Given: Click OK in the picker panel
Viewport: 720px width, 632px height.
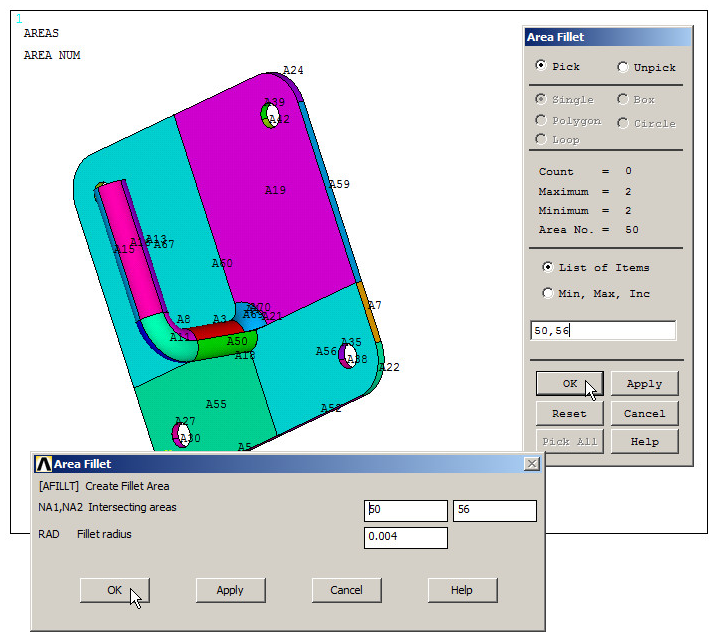Looking at the screenshot, I should point(569,384).
